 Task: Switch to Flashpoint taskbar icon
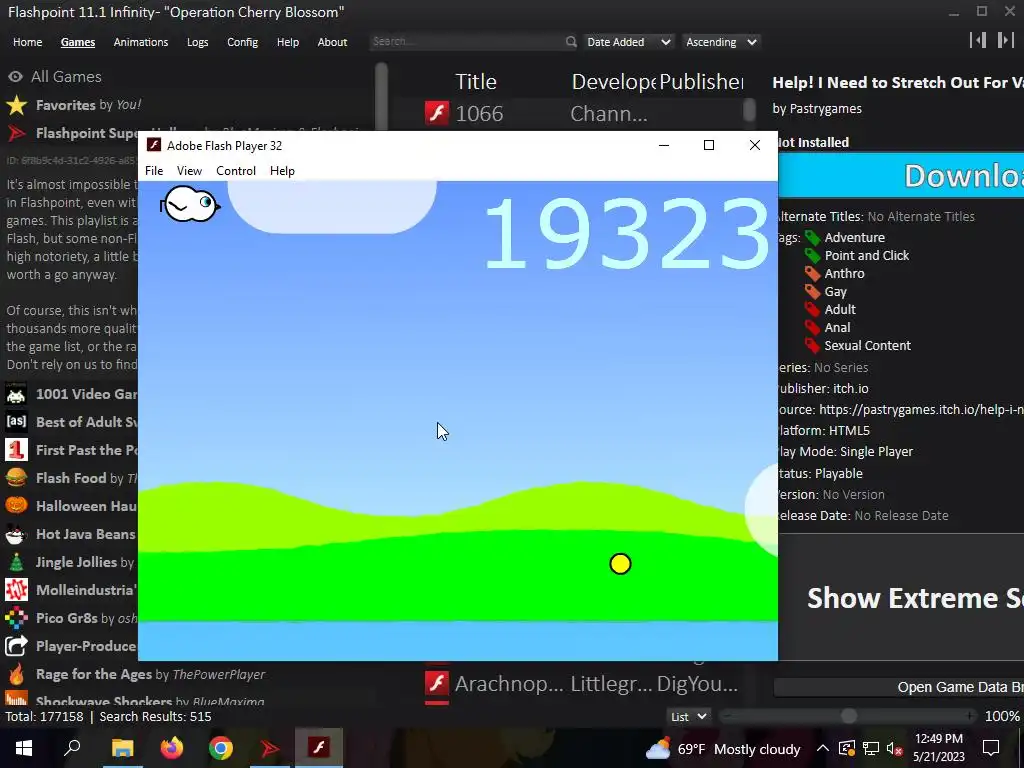pos(270,748)
